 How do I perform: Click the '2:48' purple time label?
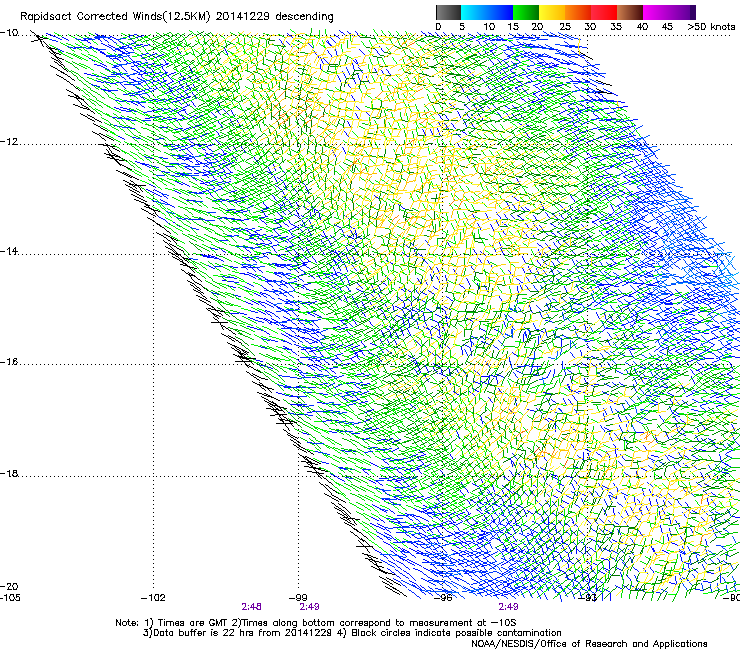tap(252, 607)
